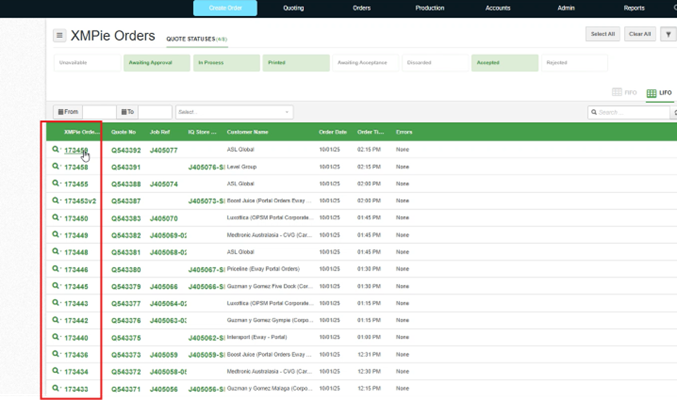Viewport: 677px width, 400px height.
Task: Toggle the Rejected status filter
Action: (x=574, y=63)
